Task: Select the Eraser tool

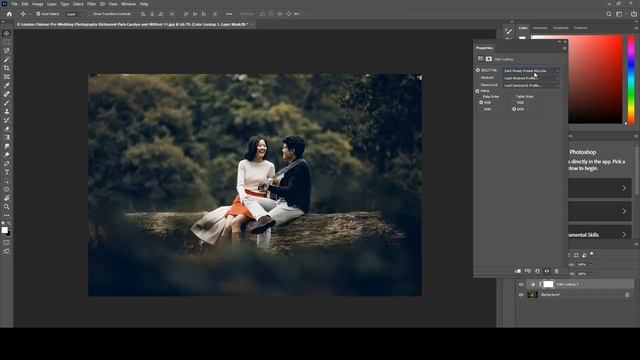Action: (x=7, y=129)
